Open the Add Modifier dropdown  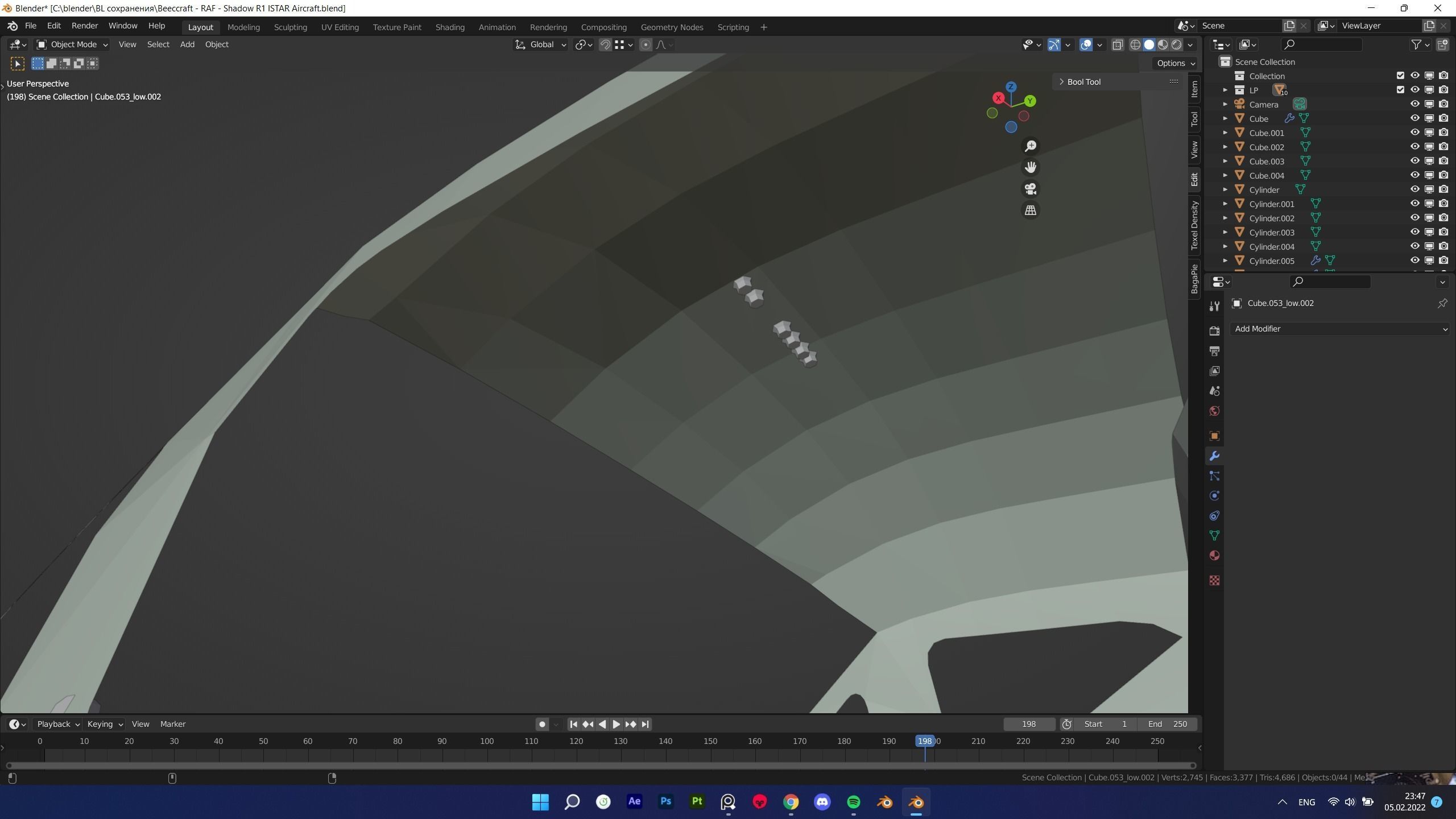[x=1339, y=329]
